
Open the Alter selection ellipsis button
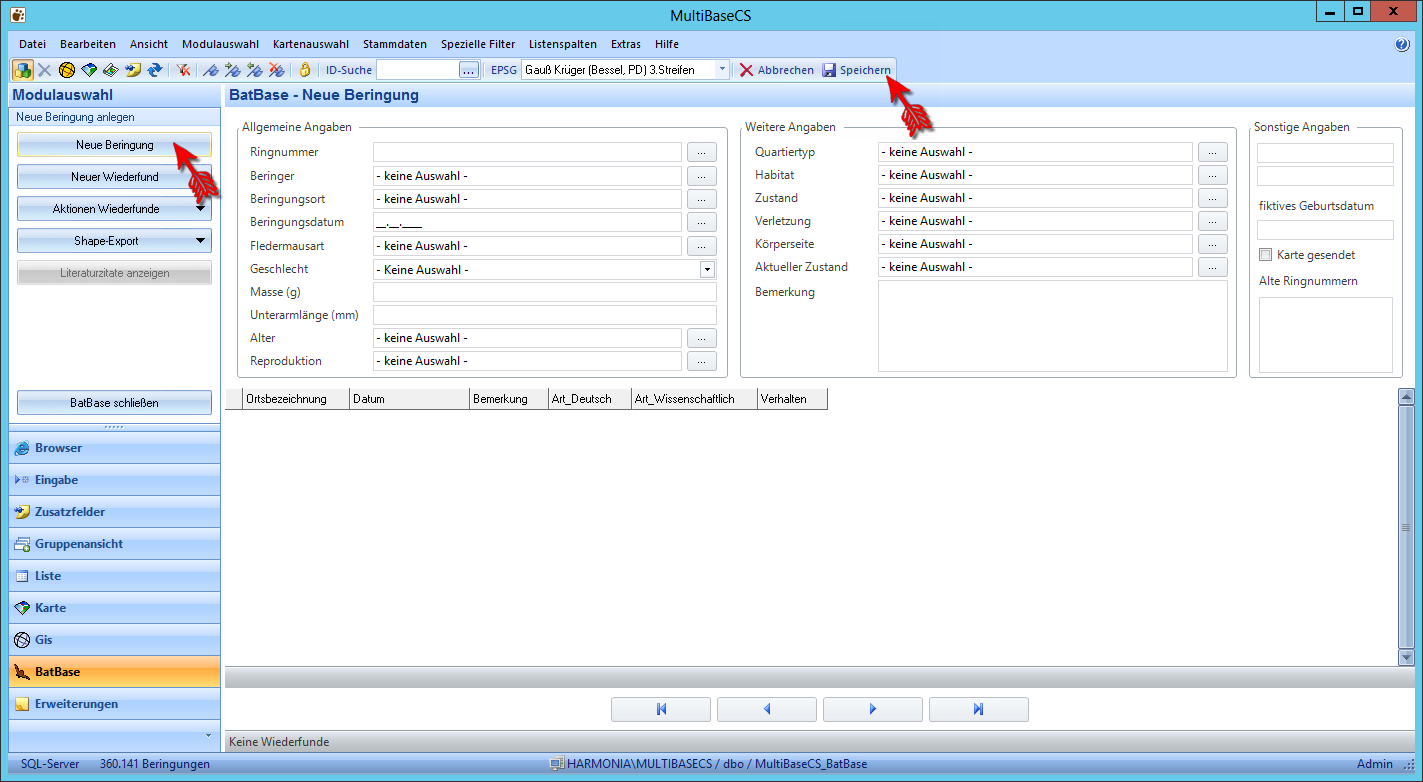tap(701, 338)
